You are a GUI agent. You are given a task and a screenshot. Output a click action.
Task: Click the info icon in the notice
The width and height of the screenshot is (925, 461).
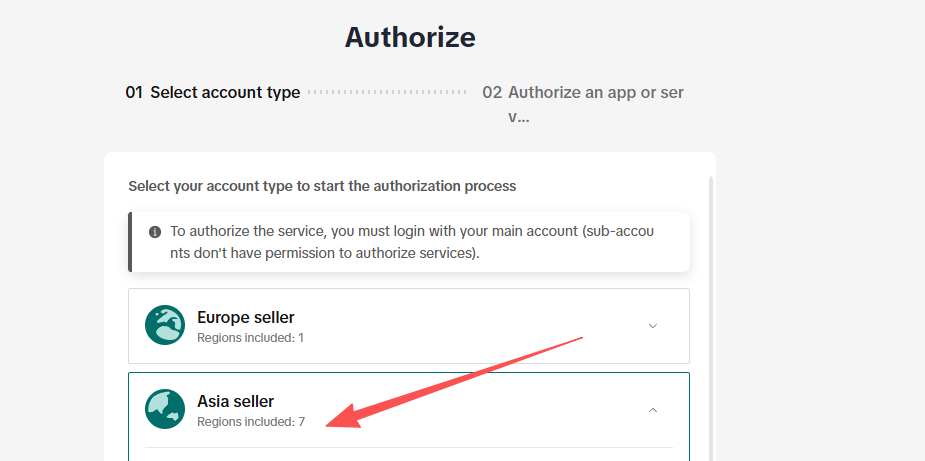coord(155,232)
